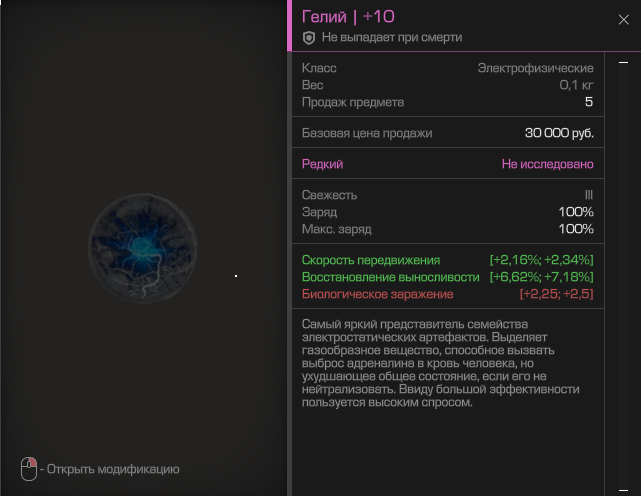This screenshot has width=641, height=496.
Task: Select the Скорость передвижения stat row
Action: (x=448, y=260)
